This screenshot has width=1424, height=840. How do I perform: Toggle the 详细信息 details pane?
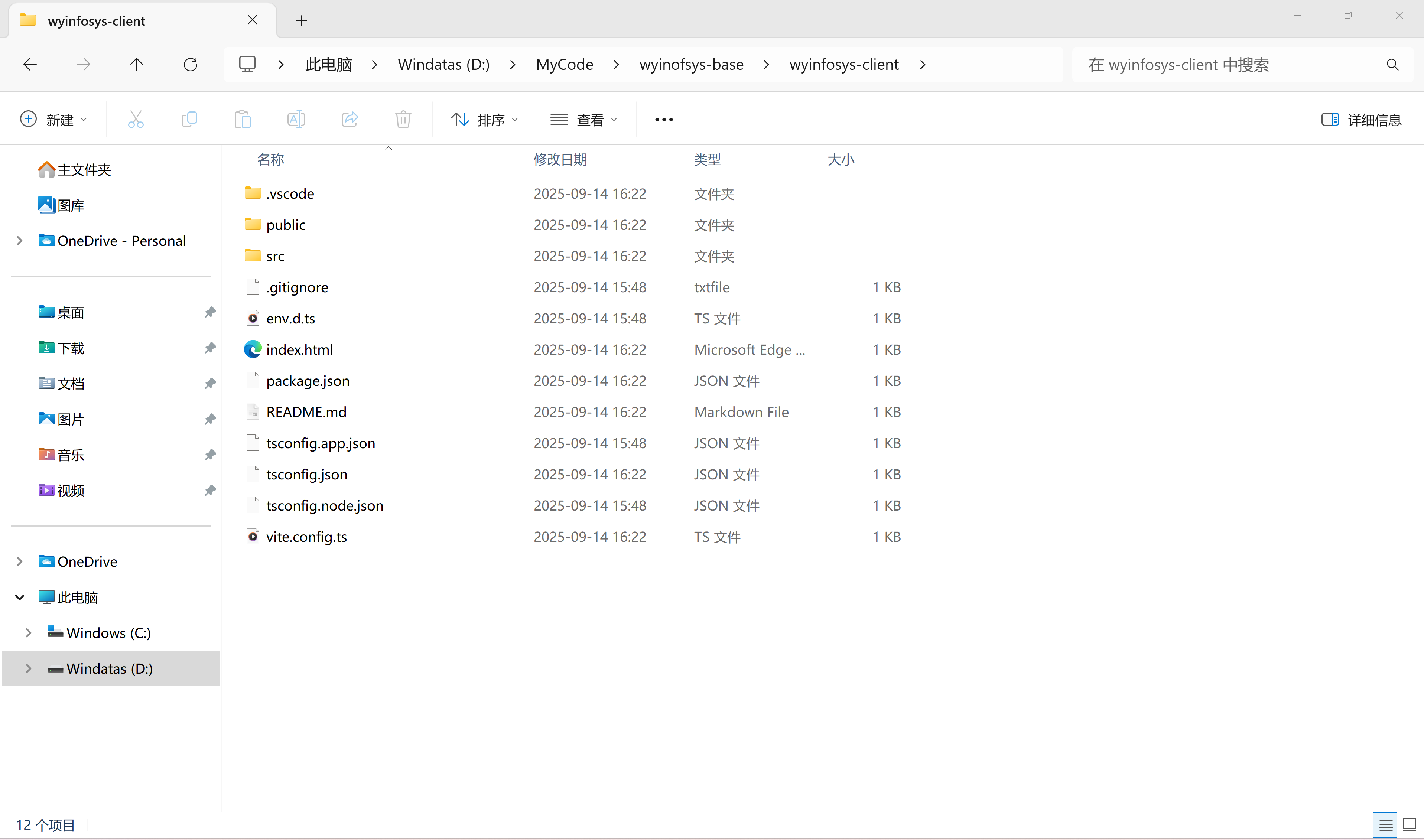1361,120
